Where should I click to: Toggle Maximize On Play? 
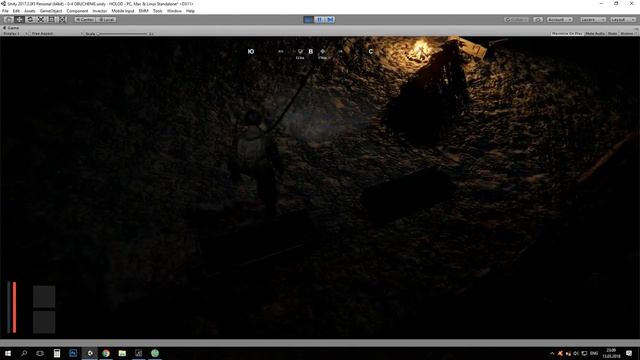pyautogui.click(x=567, y=33)
